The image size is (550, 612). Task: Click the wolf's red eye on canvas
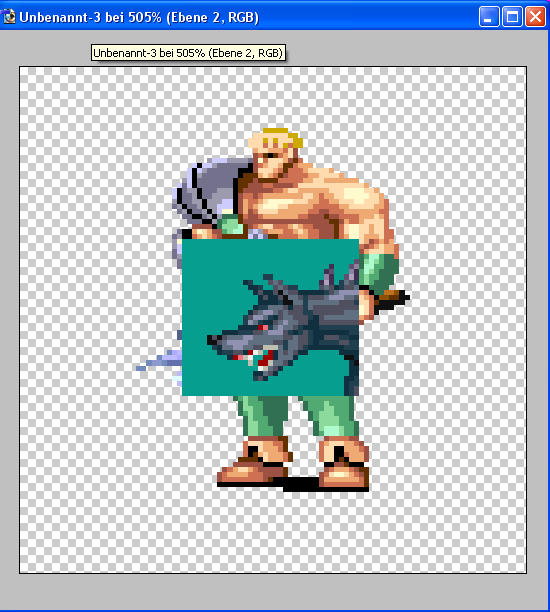(x=263, y=327)
